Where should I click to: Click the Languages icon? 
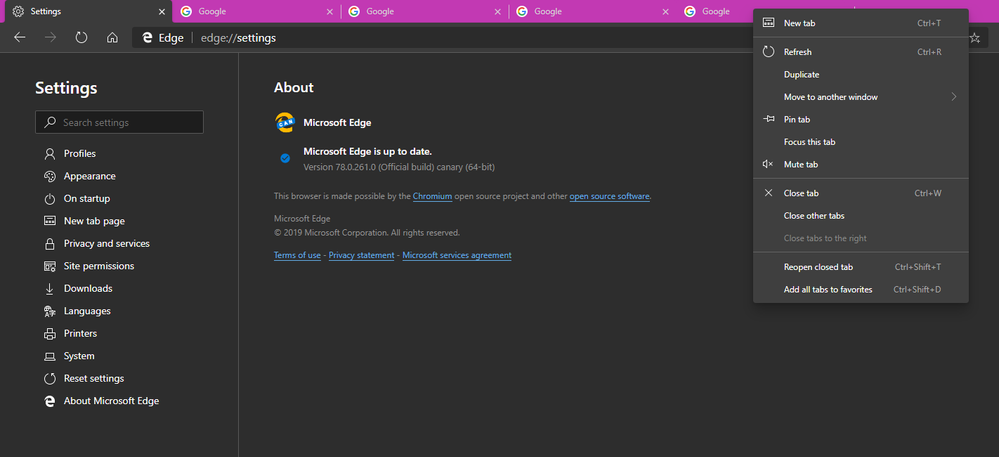[50, 311]
